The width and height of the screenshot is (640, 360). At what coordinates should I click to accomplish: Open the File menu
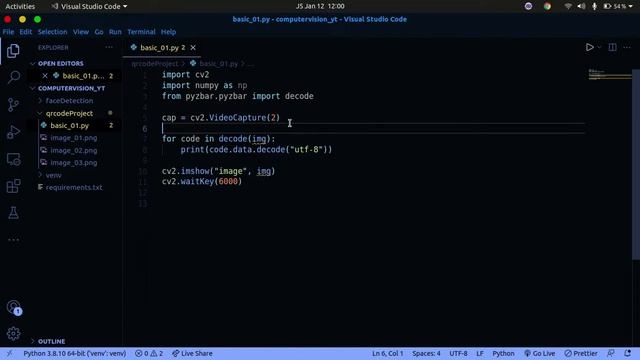[8, 32]
